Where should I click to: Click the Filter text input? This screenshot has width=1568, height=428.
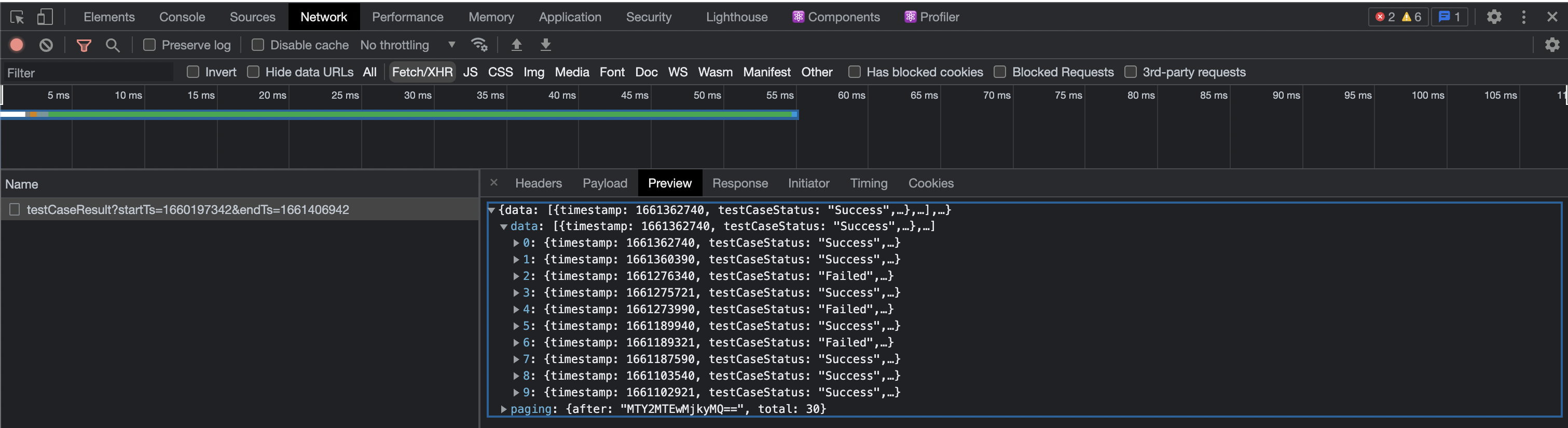tap(89, 73)
